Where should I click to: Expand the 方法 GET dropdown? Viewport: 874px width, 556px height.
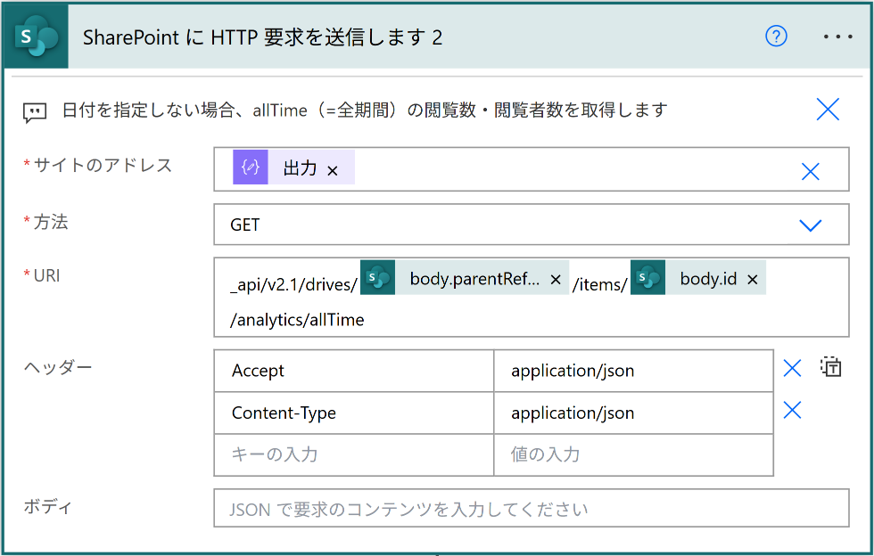click(810, 225)
